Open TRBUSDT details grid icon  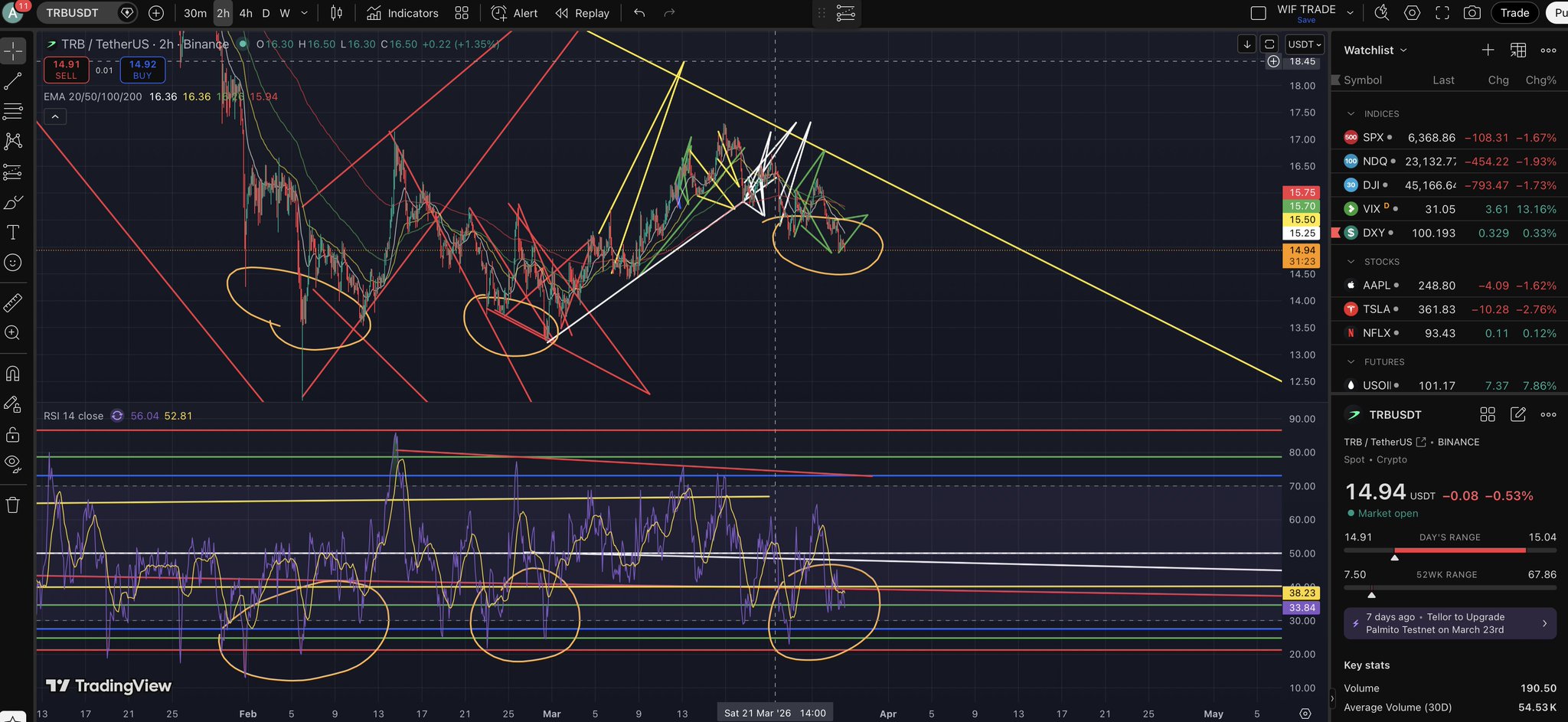(x=1488, y=414)
